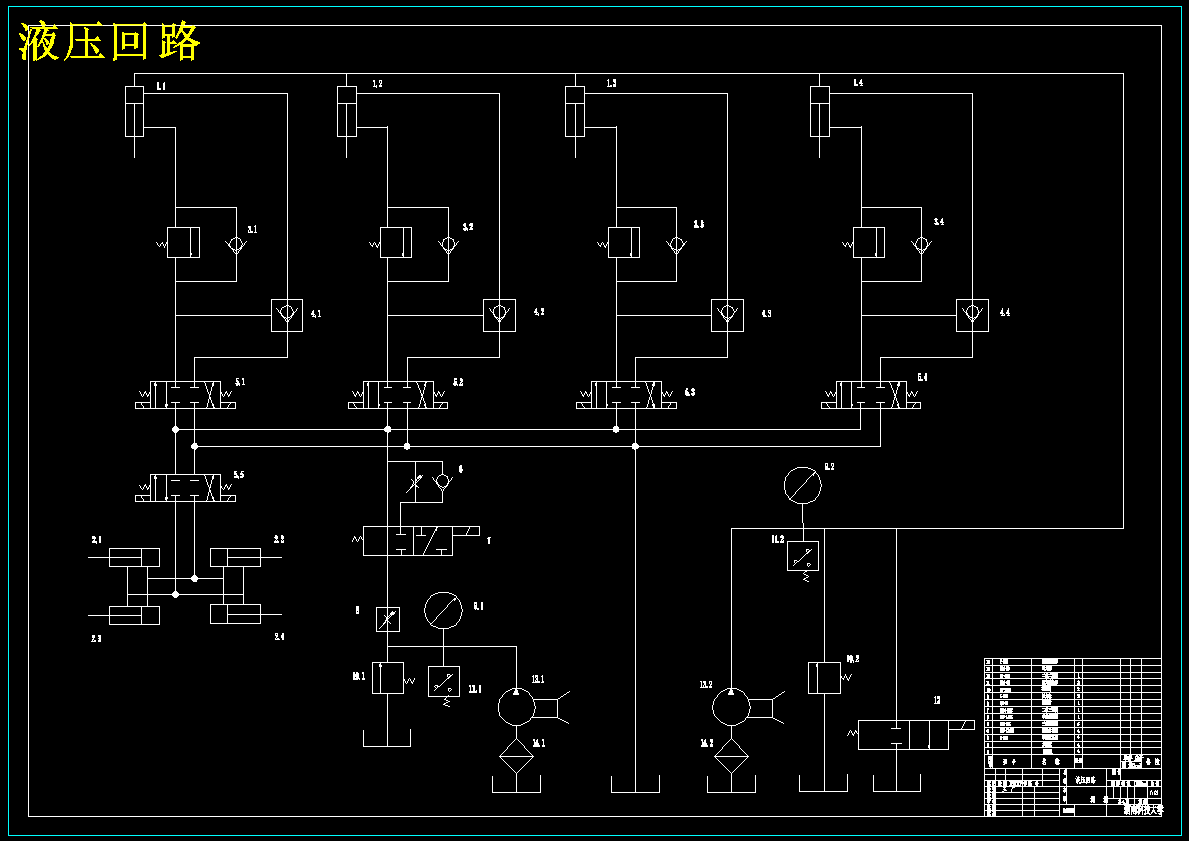Image resolution: width=1189 pixels, height=841 pixels.
Task: Select hydraulic cylinder symbol 1.2
Action: pos(347,111)
